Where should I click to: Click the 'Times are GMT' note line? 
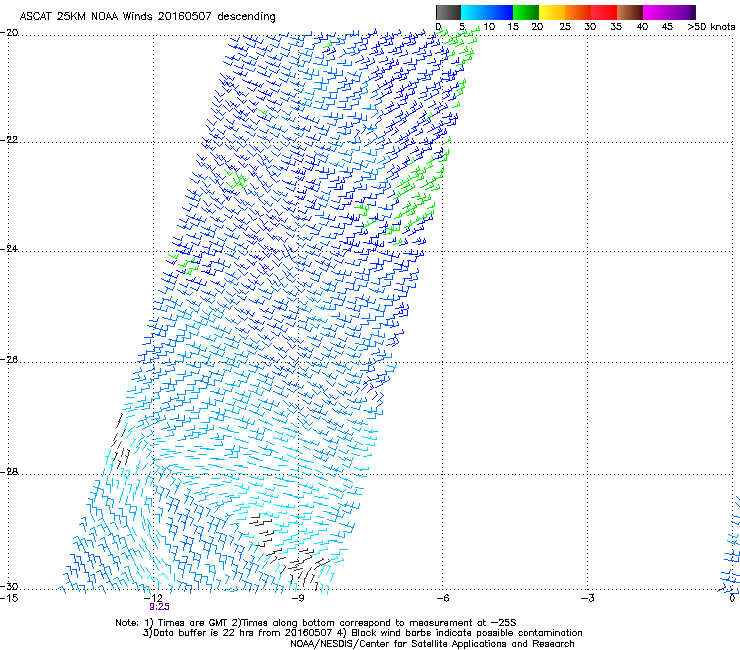[316, 623]
